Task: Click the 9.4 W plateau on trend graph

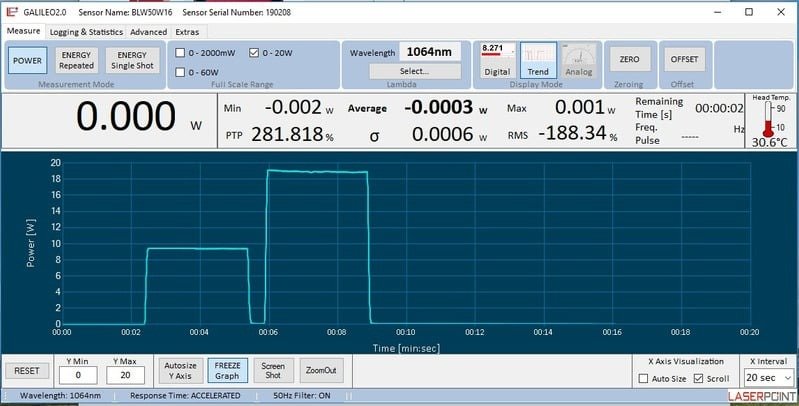Action: [197, 249]
